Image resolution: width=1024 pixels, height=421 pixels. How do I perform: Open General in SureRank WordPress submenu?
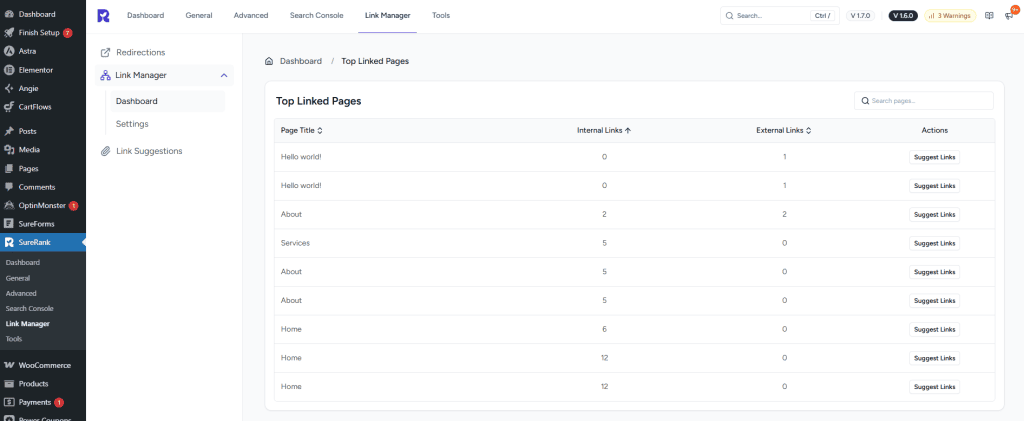tap(18, 278)
